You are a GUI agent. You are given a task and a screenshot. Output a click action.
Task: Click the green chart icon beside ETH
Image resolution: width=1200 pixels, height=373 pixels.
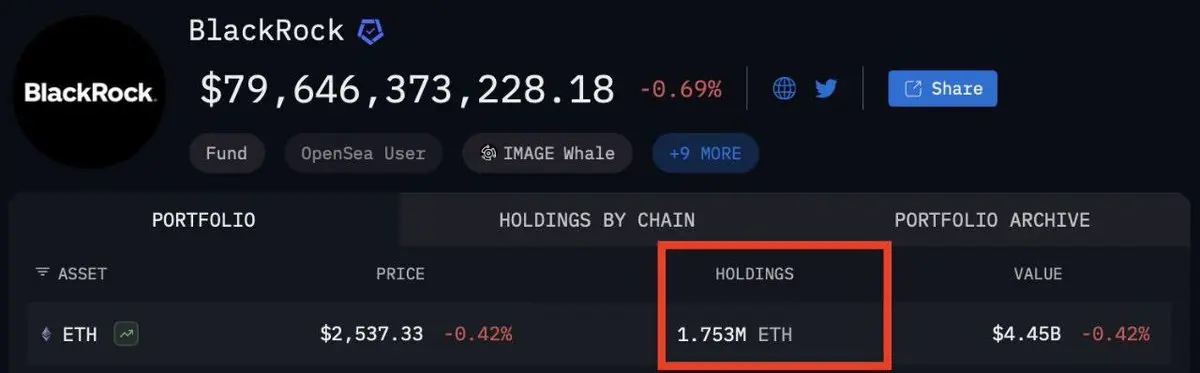[x=126, y=334]
